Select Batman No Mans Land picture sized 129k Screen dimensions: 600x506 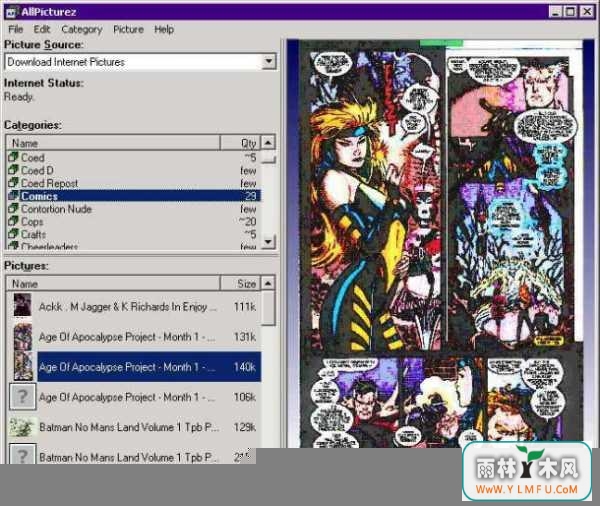[x=129, y=427]
